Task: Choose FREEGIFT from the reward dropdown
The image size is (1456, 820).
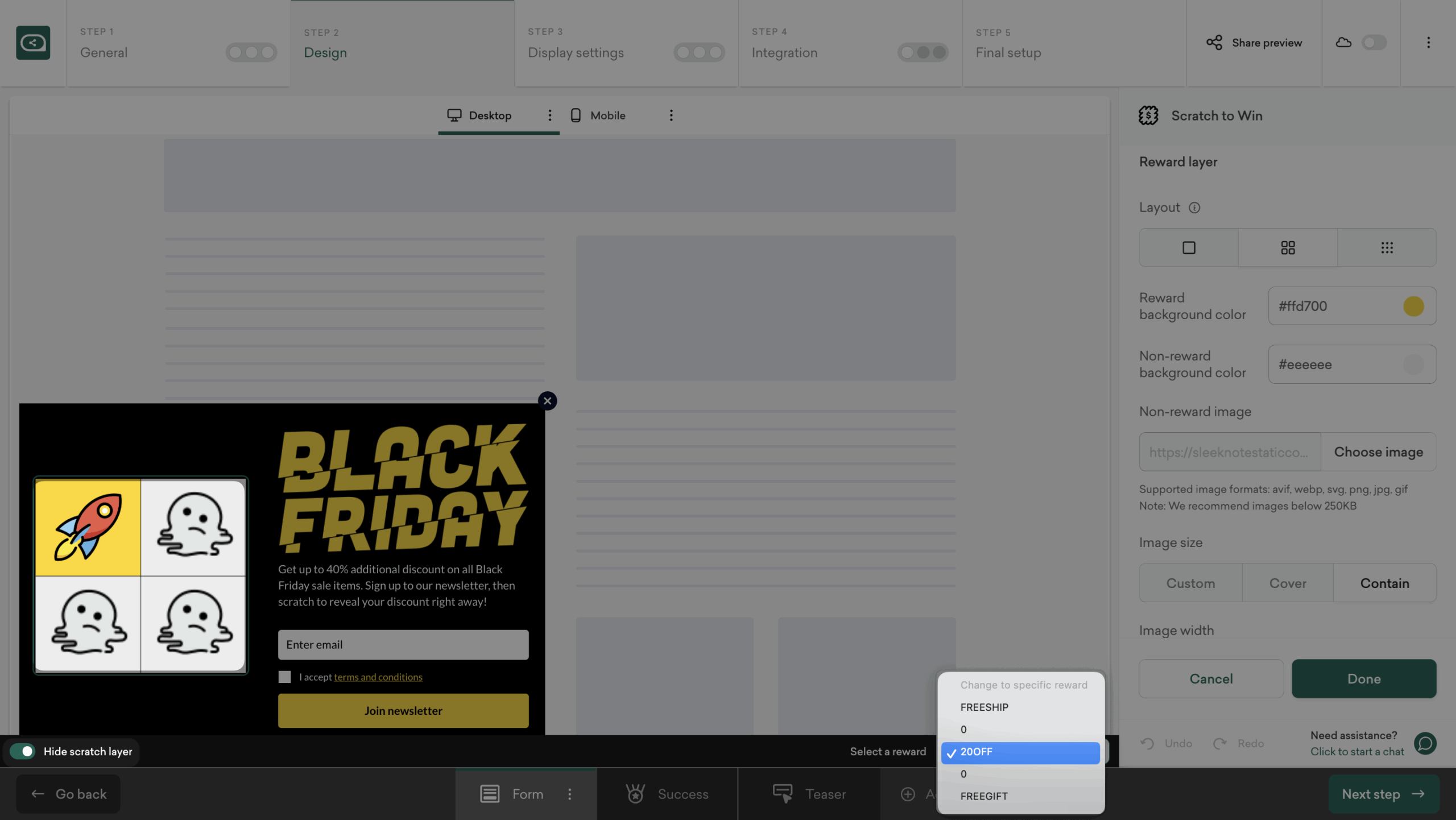Action: coord(984,796)
